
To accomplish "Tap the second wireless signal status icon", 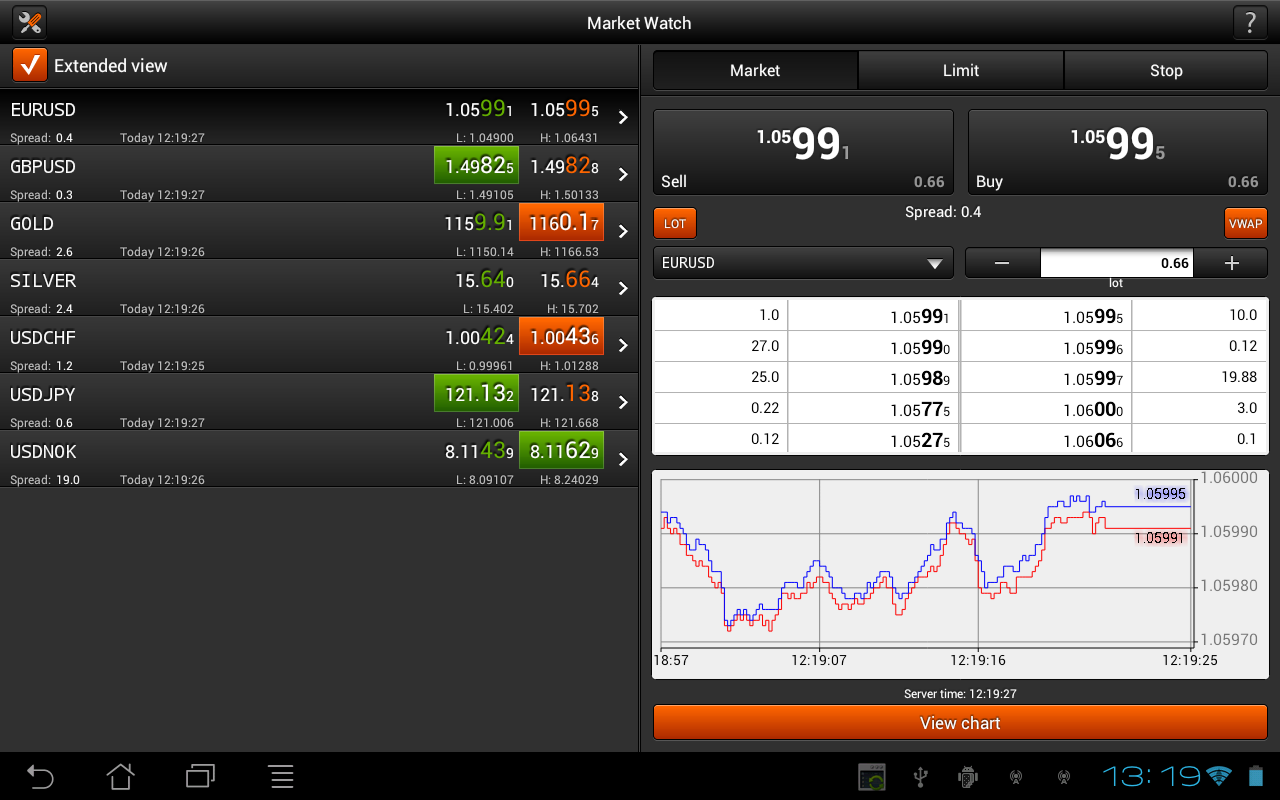I will point(1063,777).
